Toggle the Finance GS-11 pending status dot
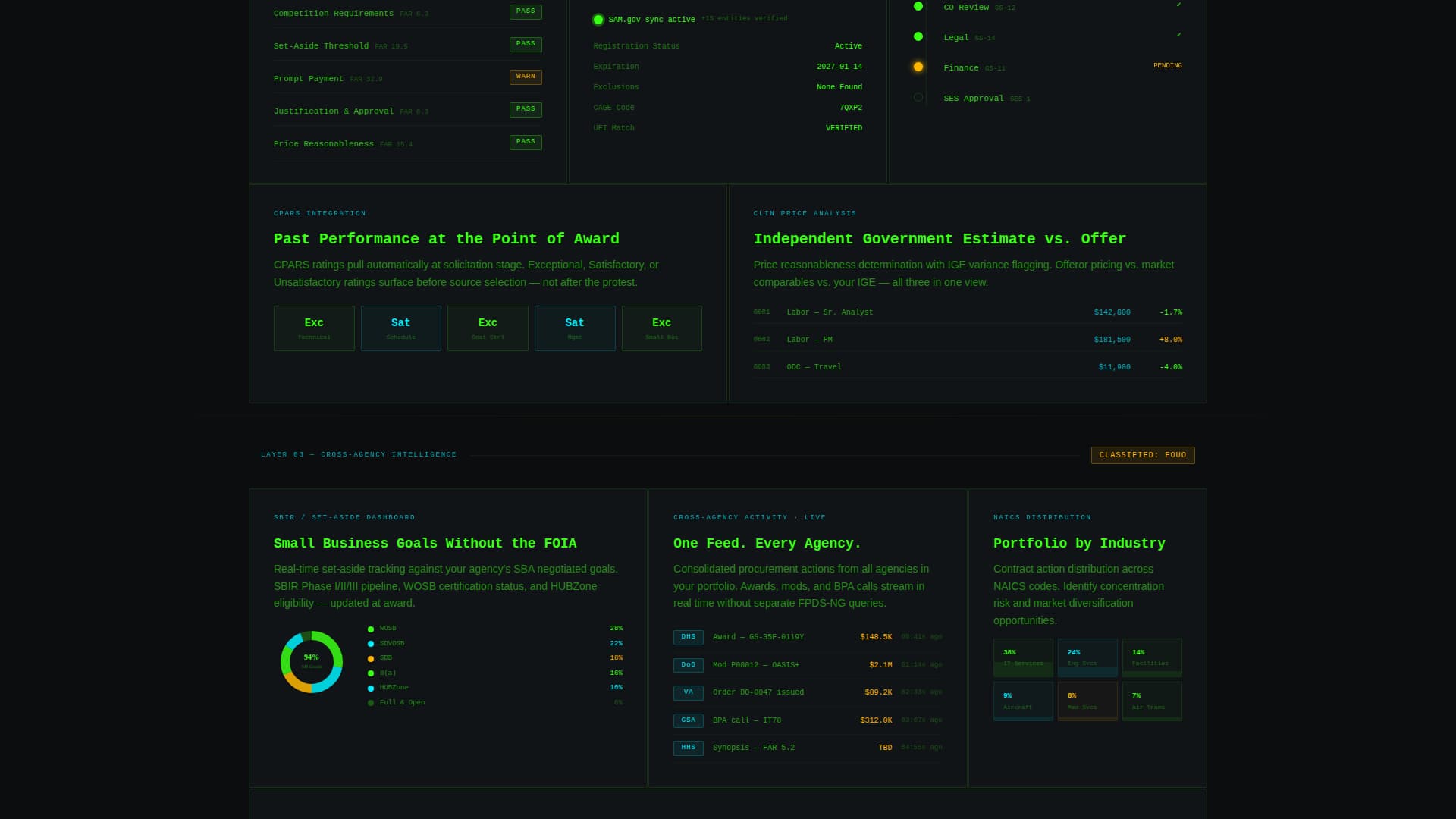 click(918, 67)
